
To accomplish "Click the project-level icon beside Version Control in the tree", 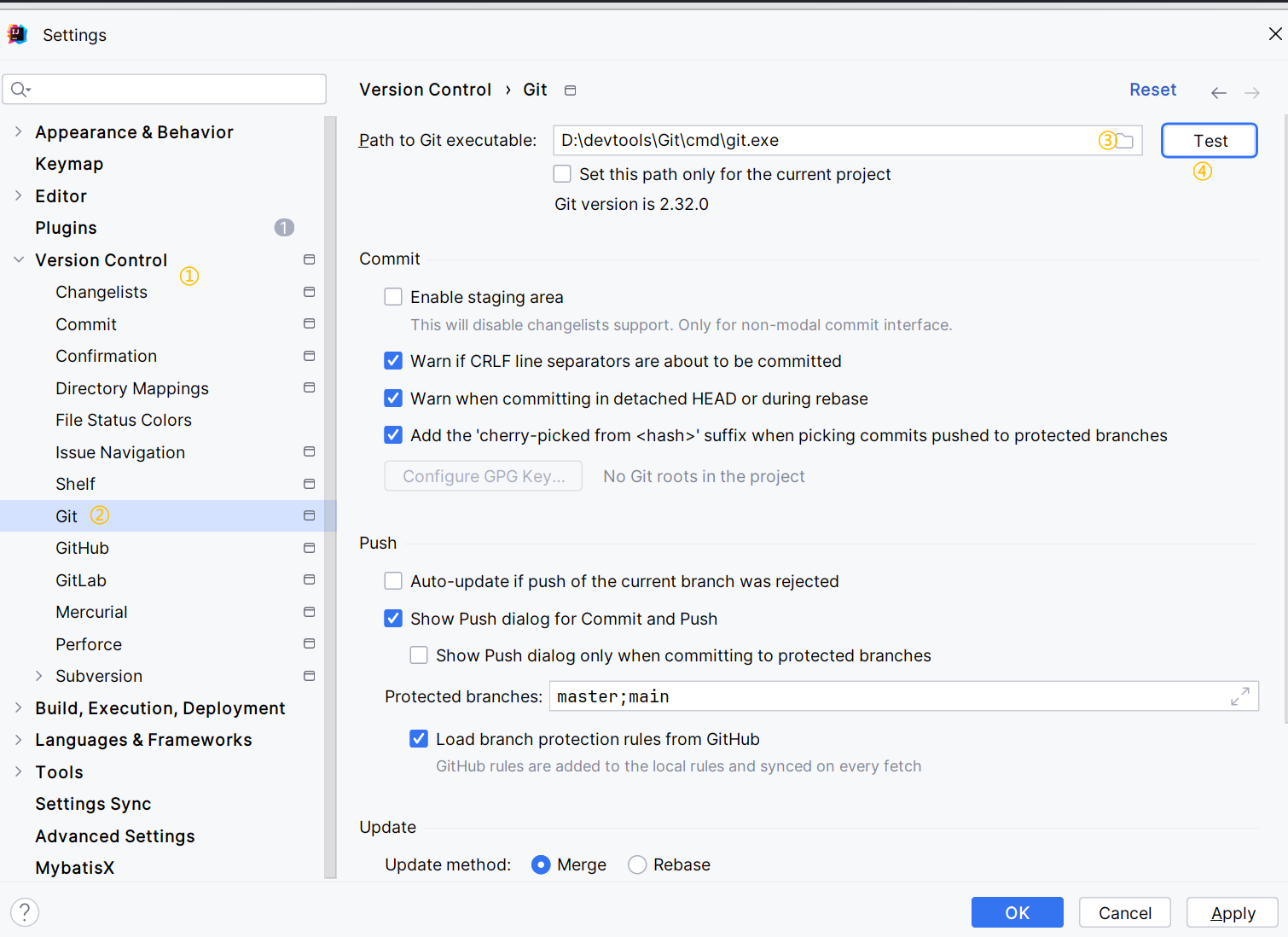I will (309, 259).
